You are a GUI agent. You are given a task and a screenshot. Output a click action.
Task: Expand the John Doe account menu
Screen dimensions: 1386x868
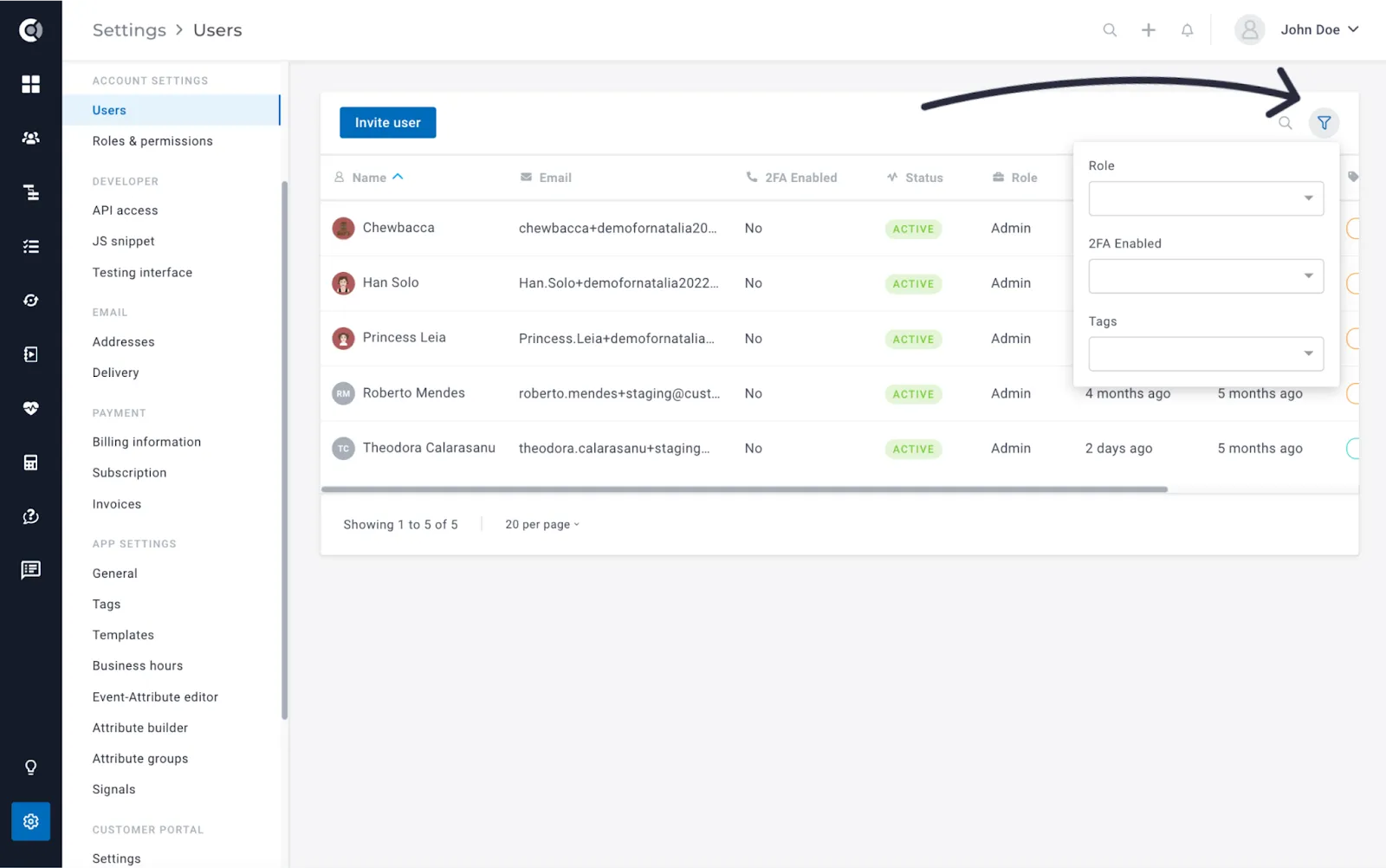pyautogui.click(x=1319, y=30)
